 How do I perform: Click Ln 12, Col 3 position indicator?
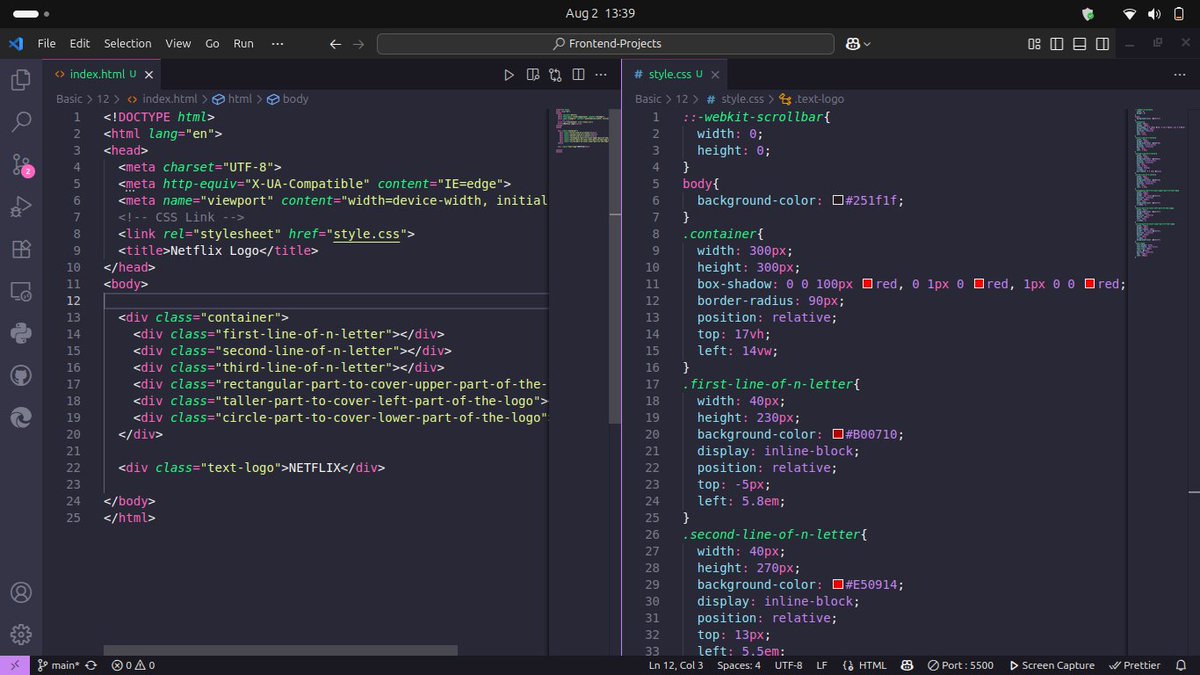[x=676, y=665]
